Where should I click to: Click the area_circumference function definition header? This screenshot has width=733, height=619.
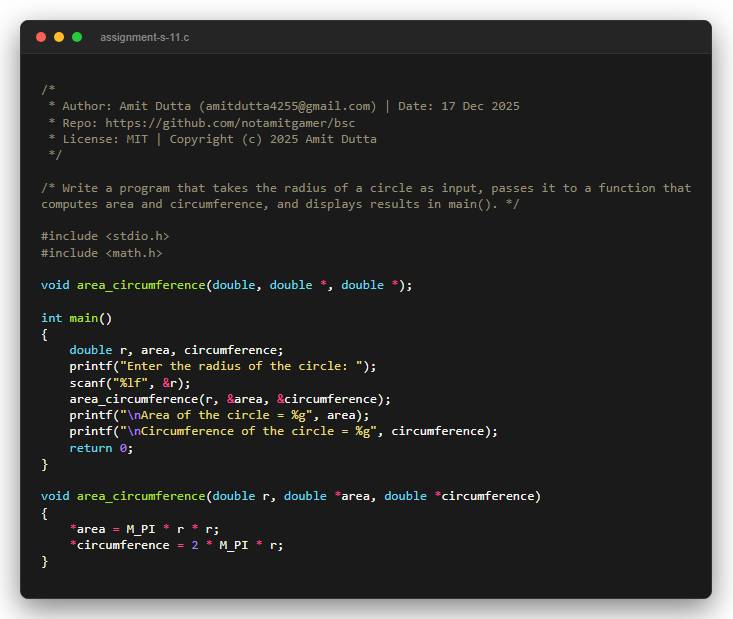[x=291, y=496]
